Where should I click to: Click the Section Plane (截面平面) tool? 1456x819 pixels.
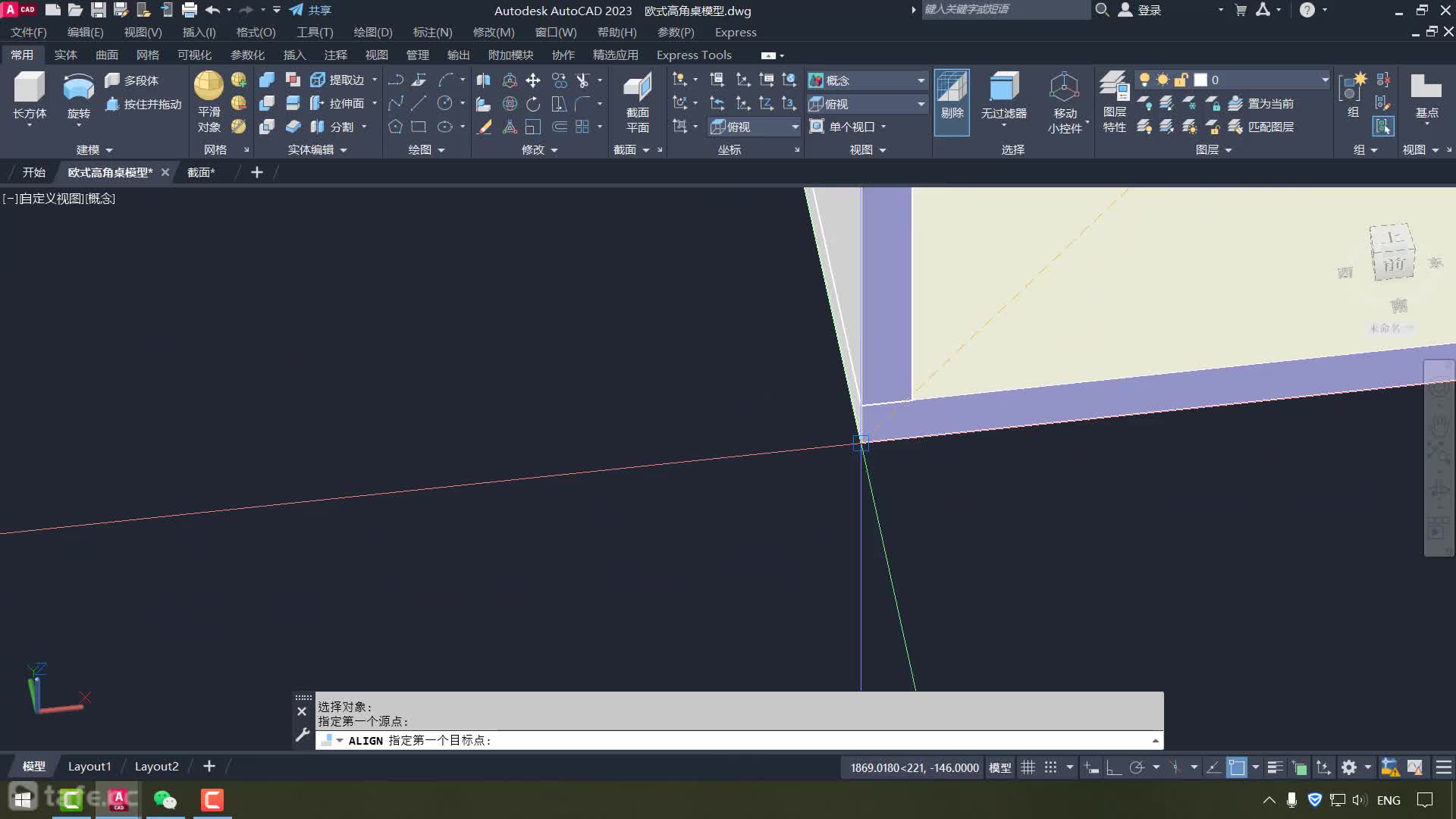637,102
